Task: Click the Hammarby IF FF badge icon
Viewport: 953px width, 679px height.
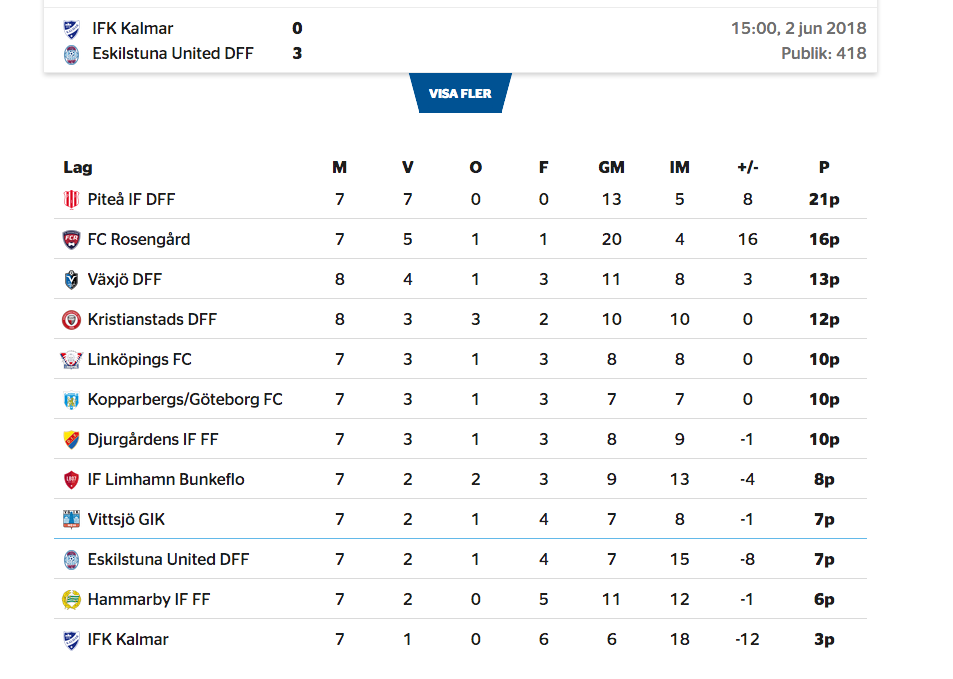Action: (x=71, y=600)
